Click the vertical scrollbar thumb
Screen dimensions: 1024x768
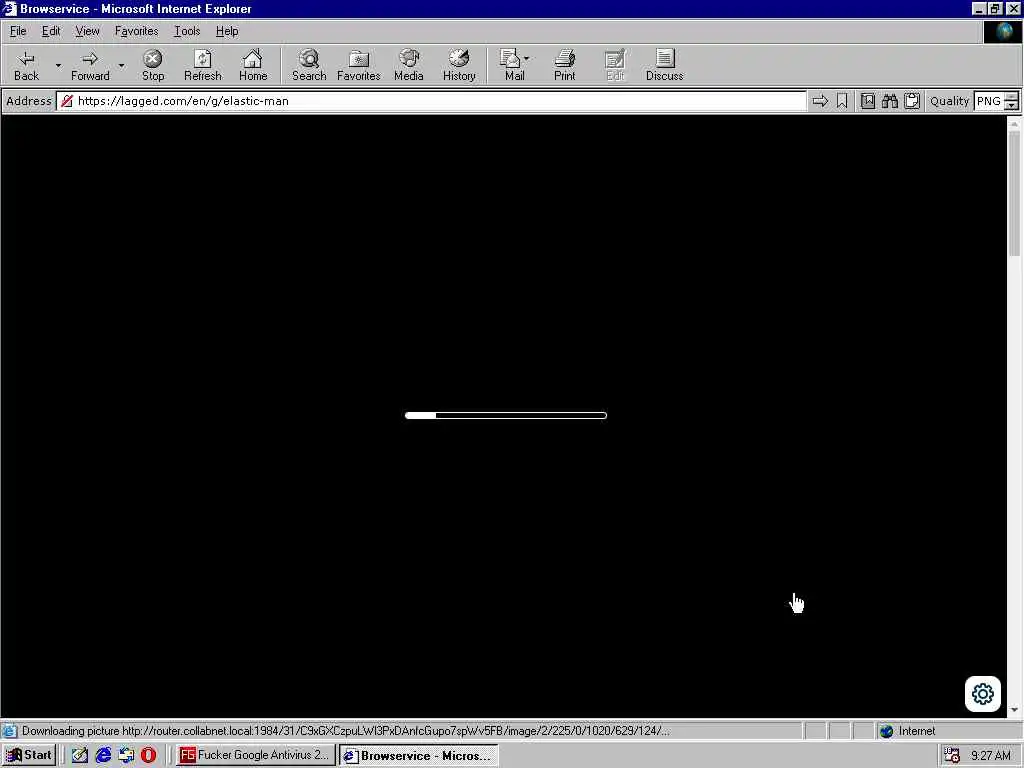pyautogui.click(x=1014, y=193)
